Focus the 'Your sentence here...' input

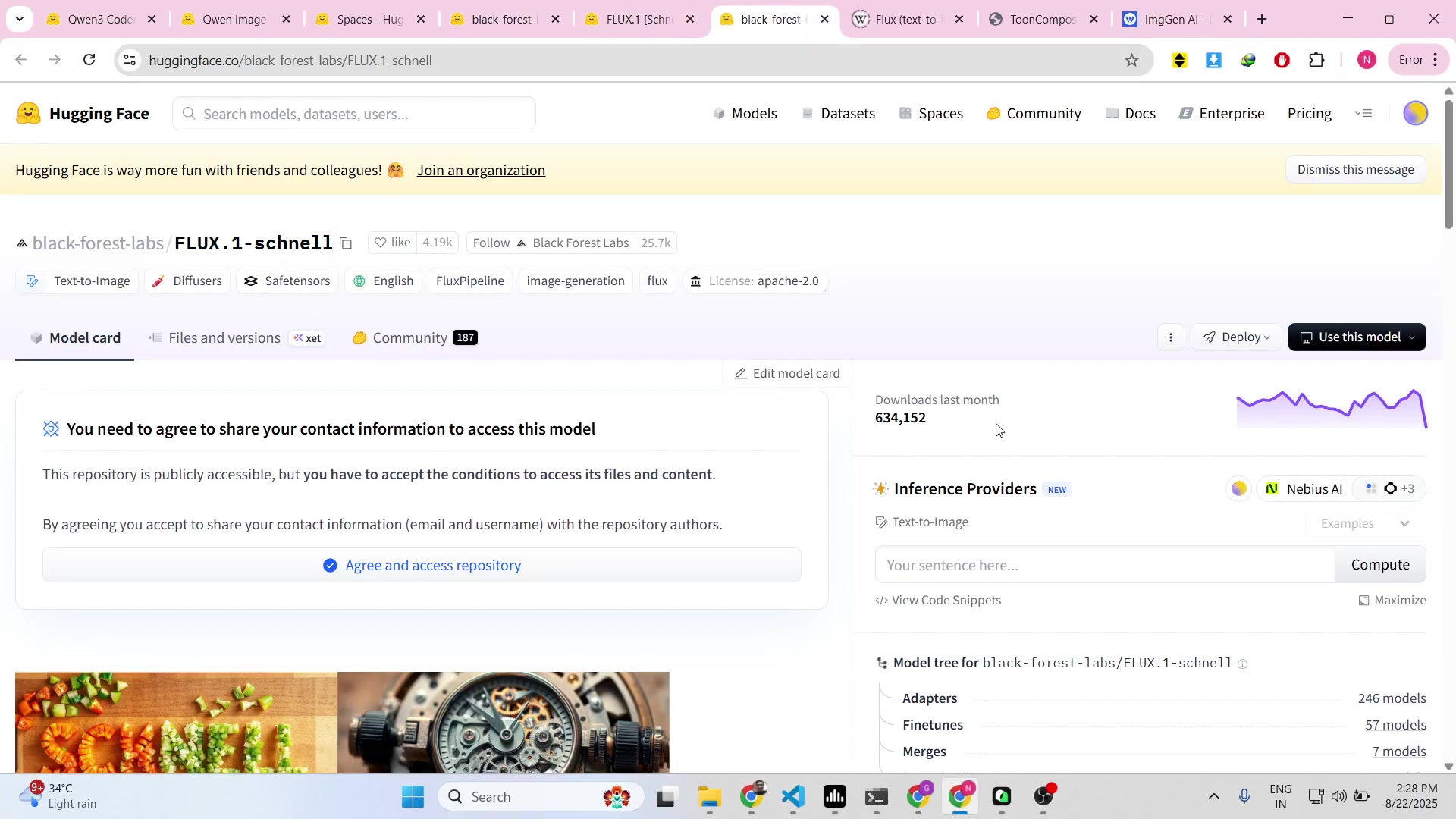pos(1105,565)
